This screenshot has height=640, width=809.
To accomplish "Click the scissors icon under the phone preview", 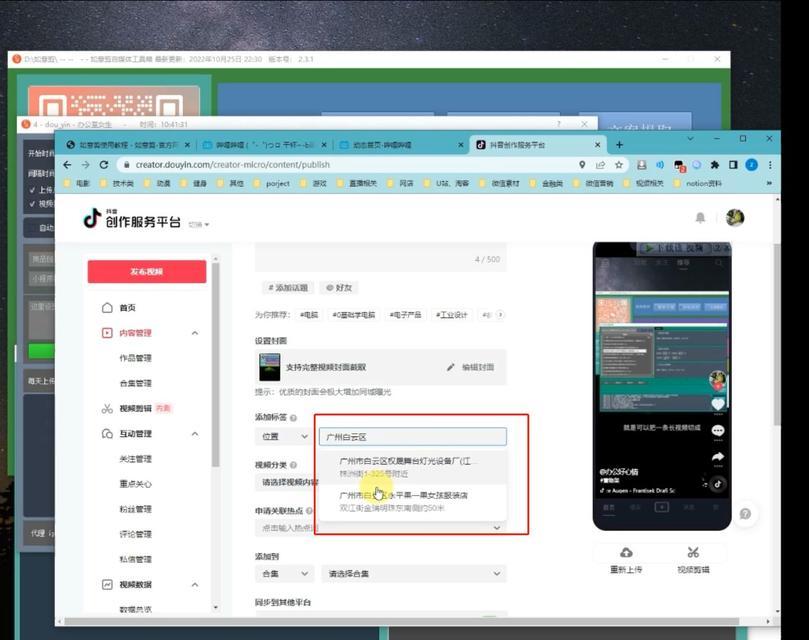I will pos(693,553).
